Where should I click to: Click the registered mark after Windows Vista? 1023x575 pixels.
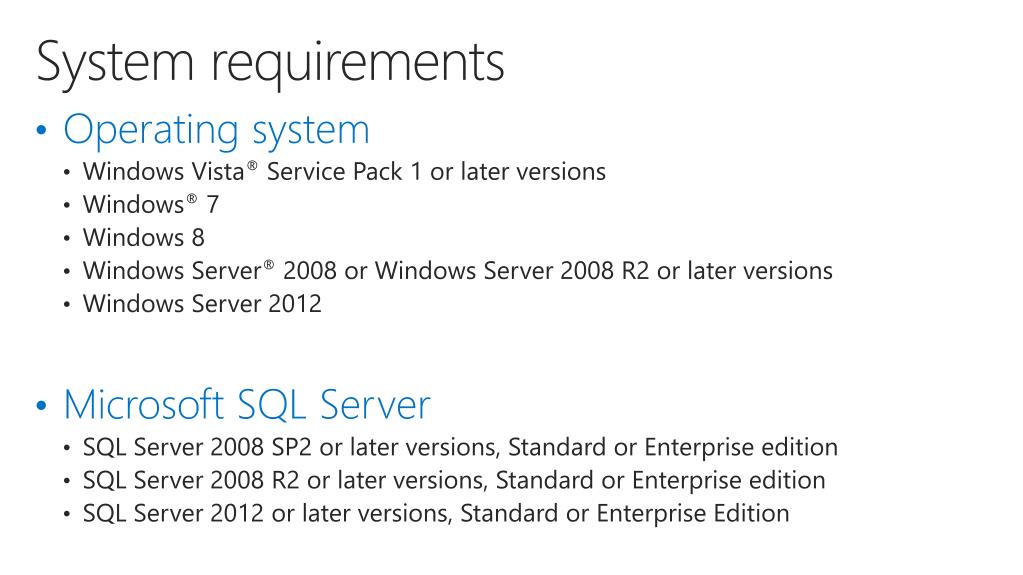252,165
